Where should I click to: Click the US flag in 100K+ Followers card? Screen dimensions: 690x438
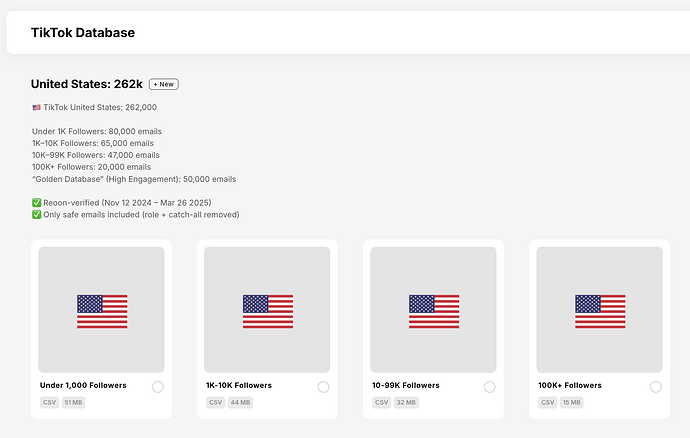coord(600,311)
